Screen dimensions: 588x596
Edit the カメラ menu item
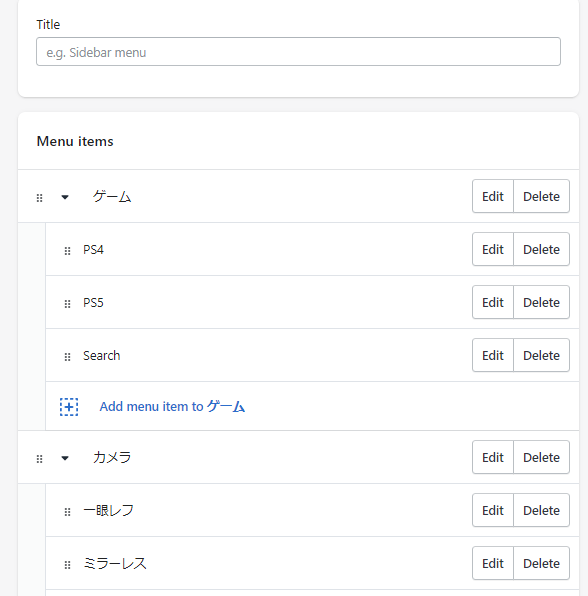click(493, 457)
